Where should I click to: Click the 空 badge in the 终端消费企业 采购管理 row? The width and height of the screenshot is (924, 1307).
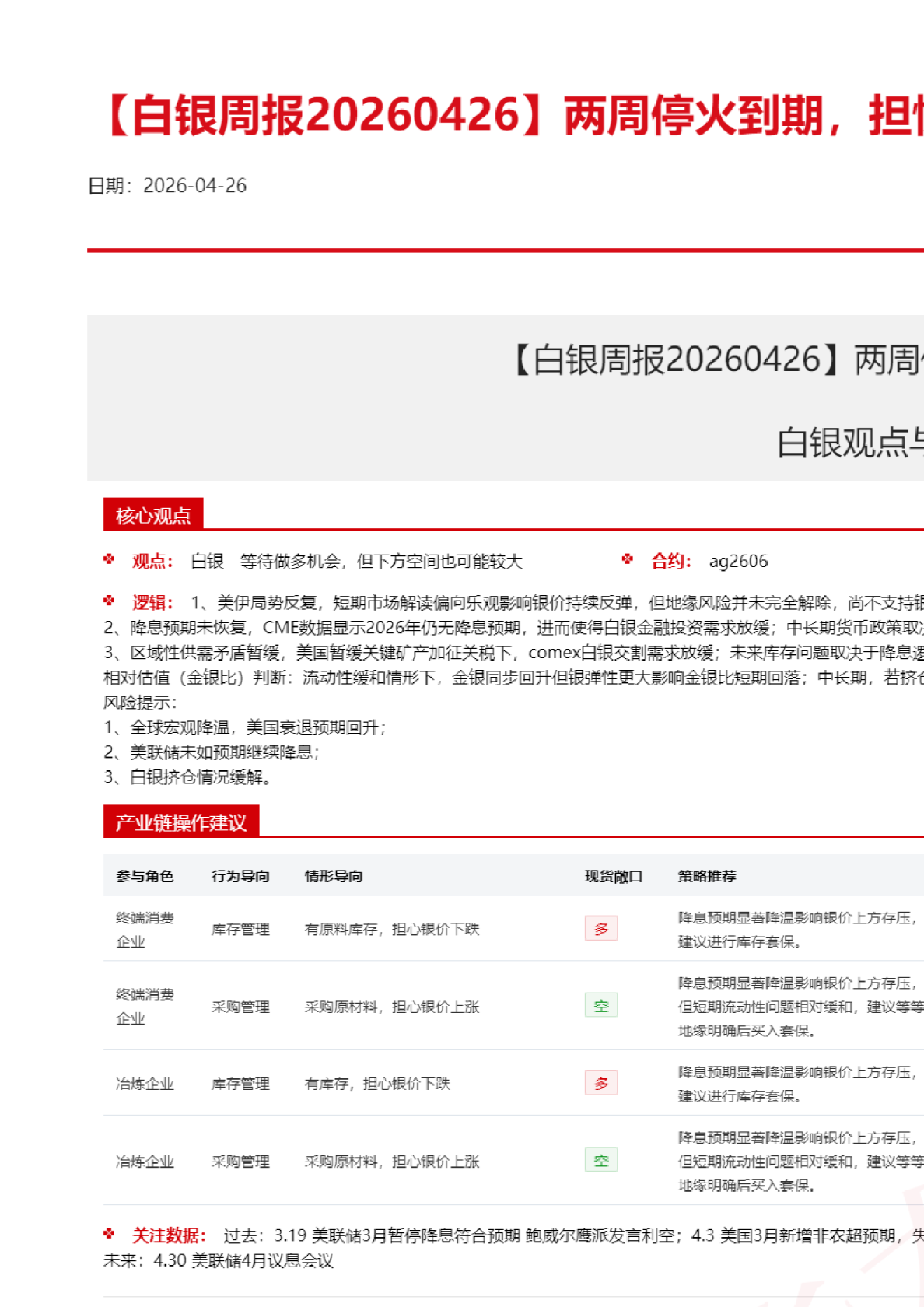tap(601, 1005)
